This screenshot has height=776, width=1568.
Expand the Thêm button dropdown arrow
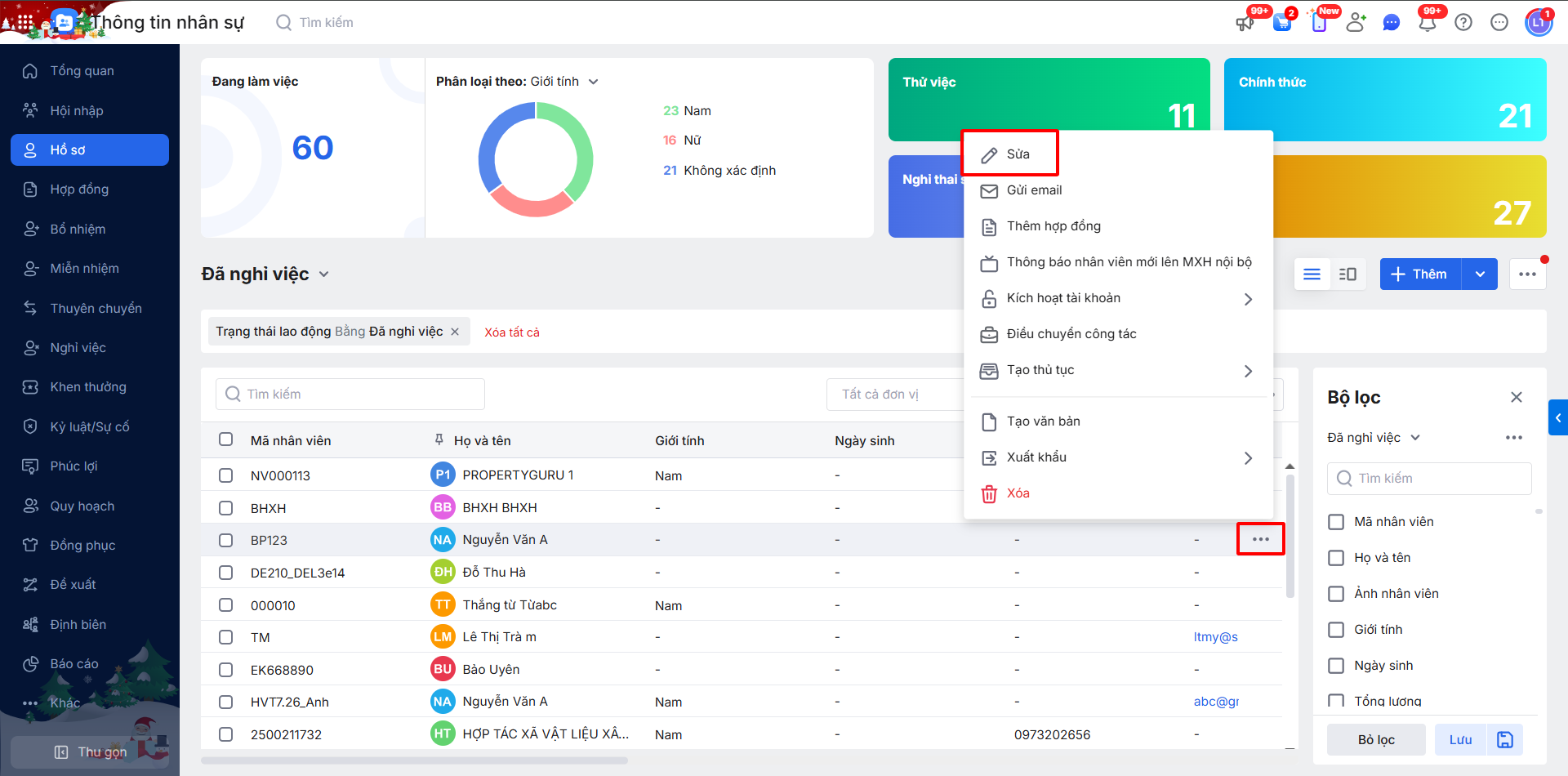click(x=1480, y=274)
